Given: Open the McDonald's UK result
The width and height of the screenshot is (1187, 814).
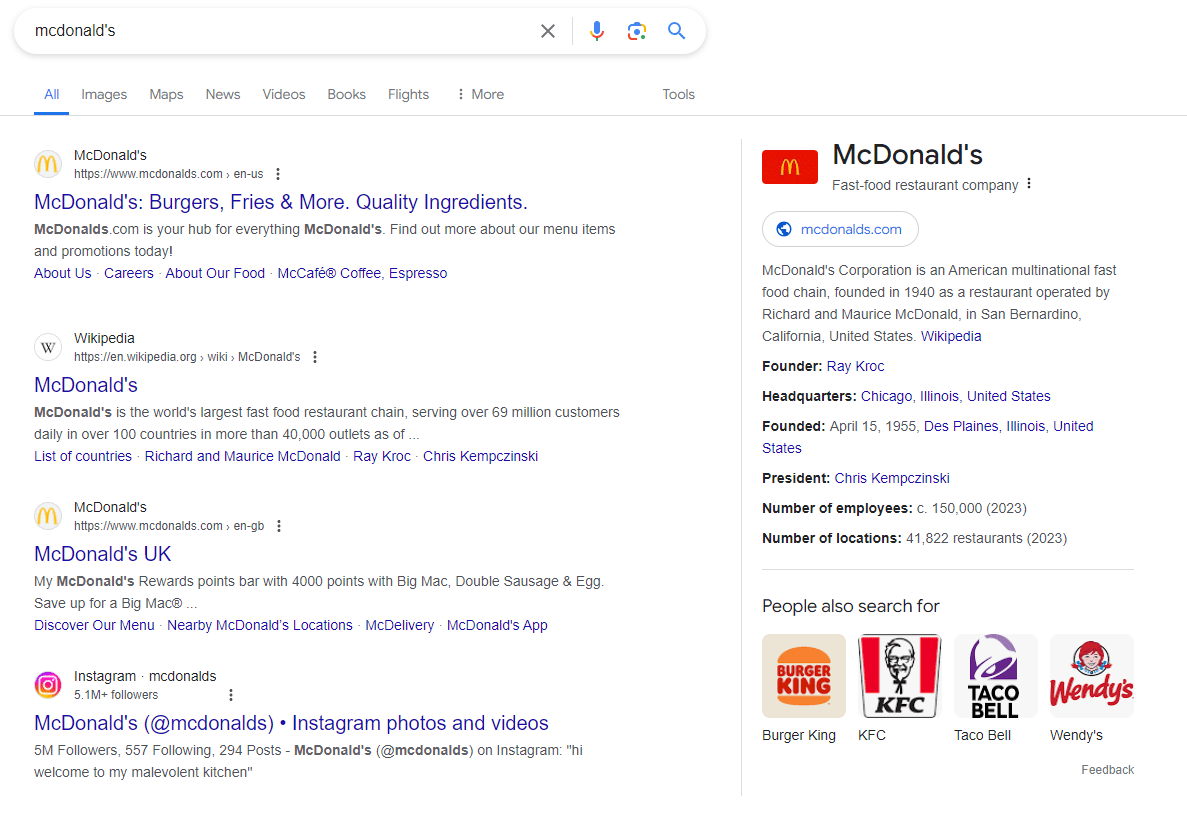Looking at the screenshot, I should [102, 554].
